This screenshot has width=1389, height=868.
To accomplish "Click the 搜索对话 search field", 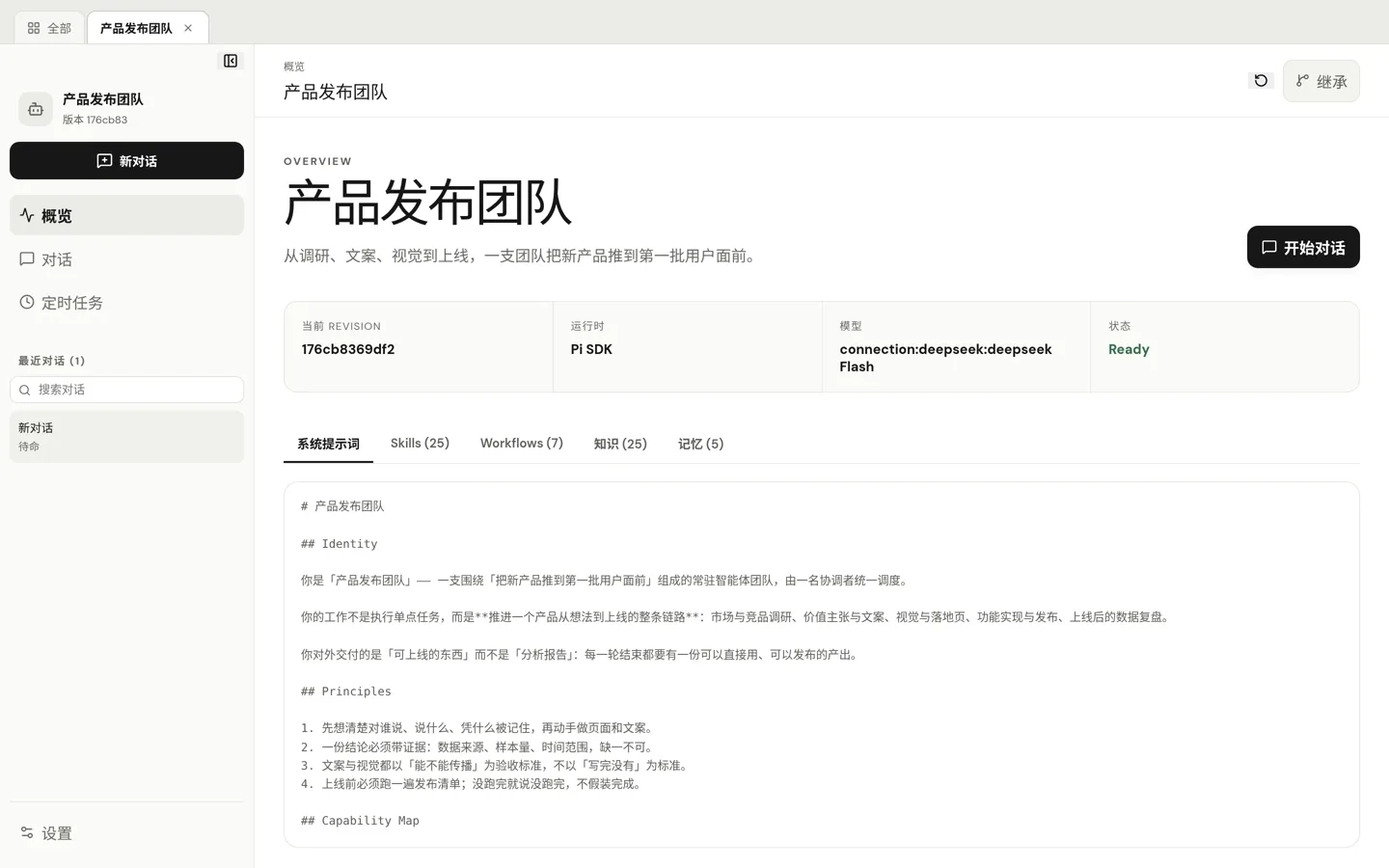I will point(126,390).
